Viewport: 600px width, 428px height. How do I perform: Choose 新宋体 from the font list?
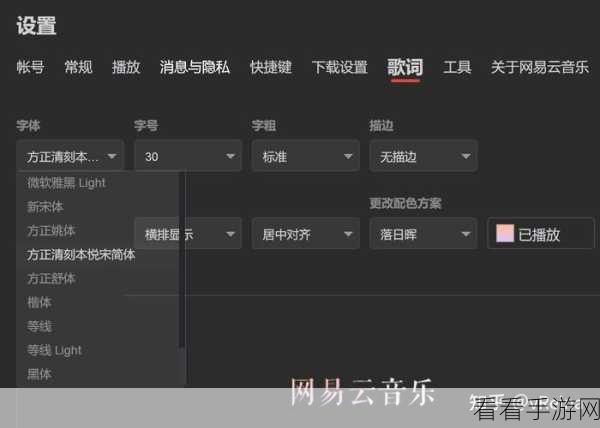pyautogui.click(x=45, y=207)
